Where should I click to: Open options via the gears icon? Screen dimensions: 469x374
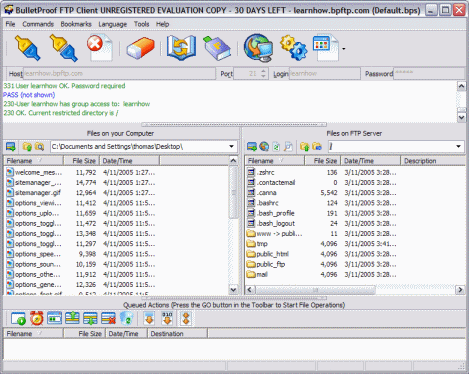click(x=293, y=48)
